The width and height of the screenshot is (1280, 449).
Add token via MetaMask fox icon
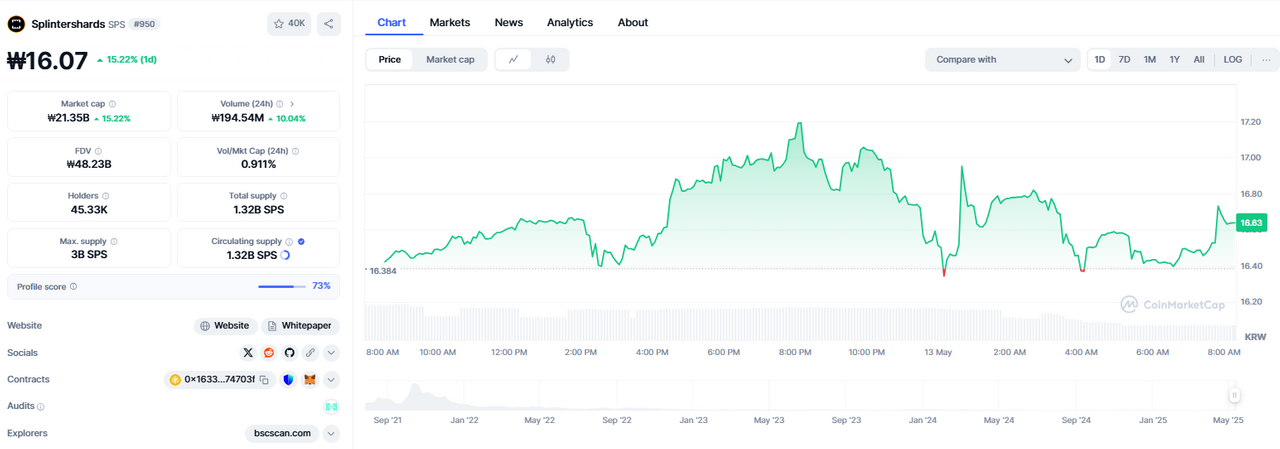310,380
